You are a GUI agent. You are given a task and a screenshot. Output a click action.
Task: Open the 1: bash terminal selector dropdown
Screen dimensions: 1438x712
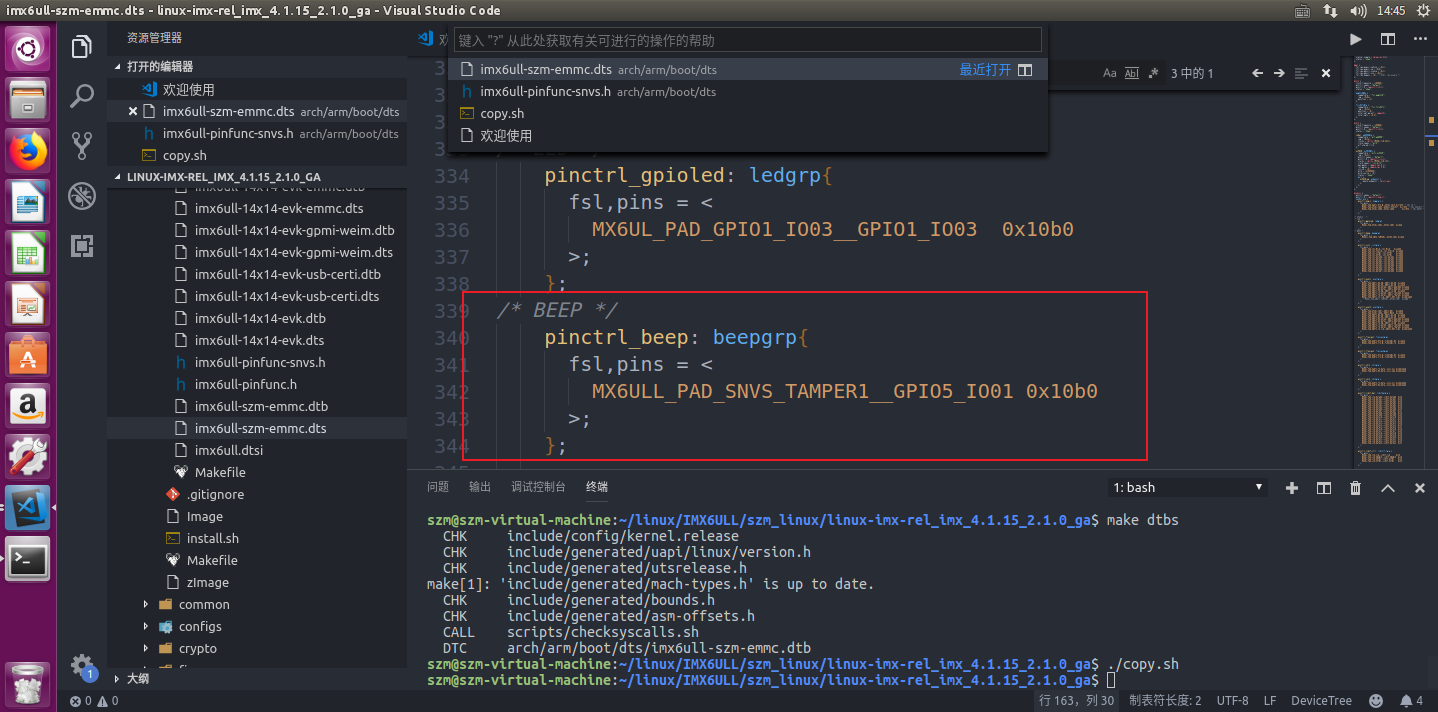pyautogui.click(x=1188, y=488)
